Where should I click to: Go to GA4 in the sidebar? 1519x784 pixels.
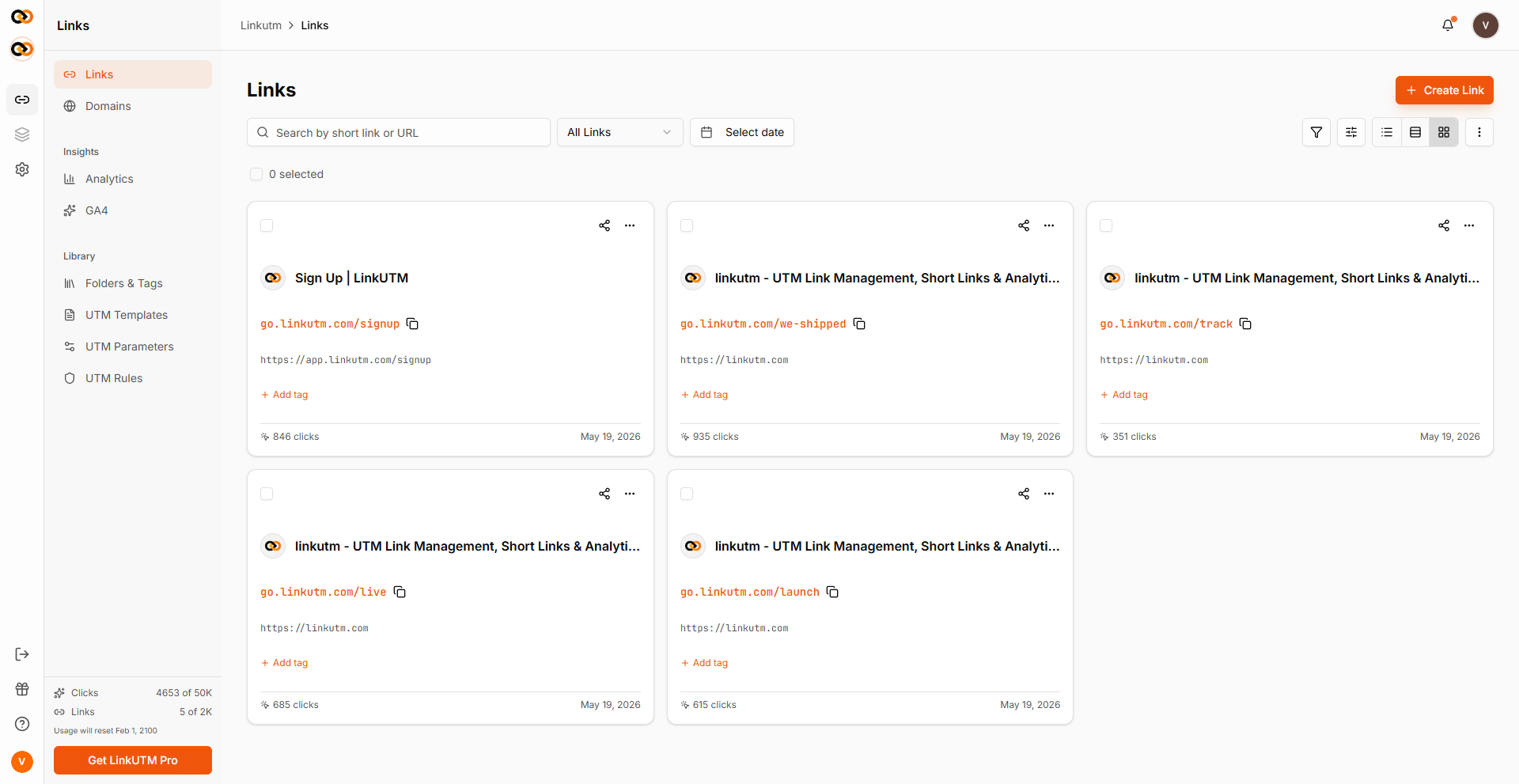133,210
